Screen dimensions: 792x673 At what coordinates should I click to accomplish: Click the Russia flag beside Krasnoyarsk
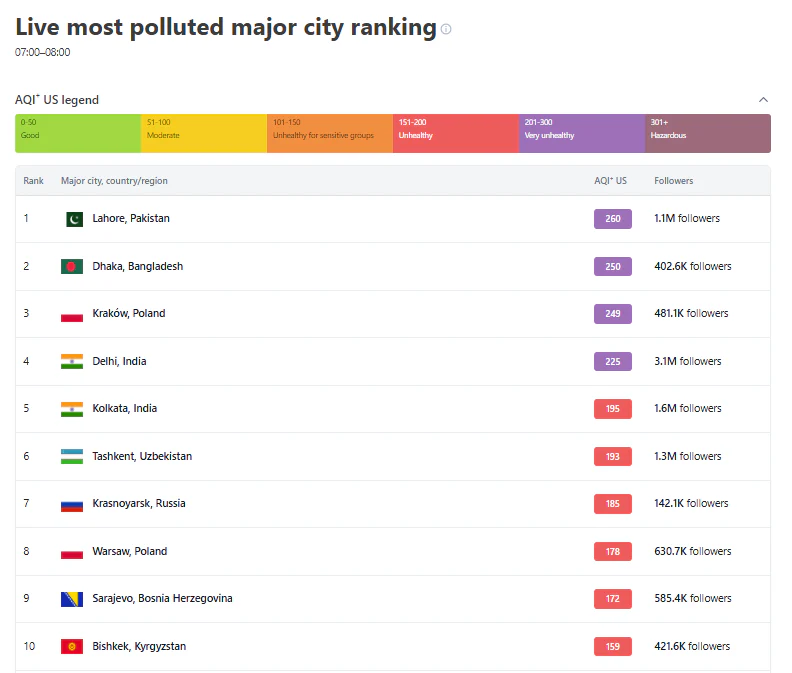point(72,504)
